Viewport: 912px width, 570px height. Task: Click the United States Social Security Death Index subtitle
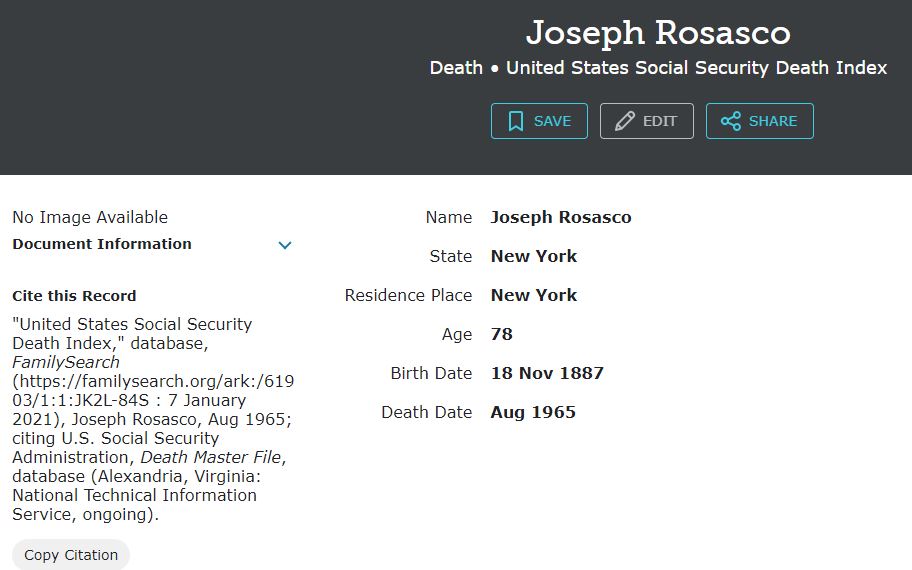(696, 68)
